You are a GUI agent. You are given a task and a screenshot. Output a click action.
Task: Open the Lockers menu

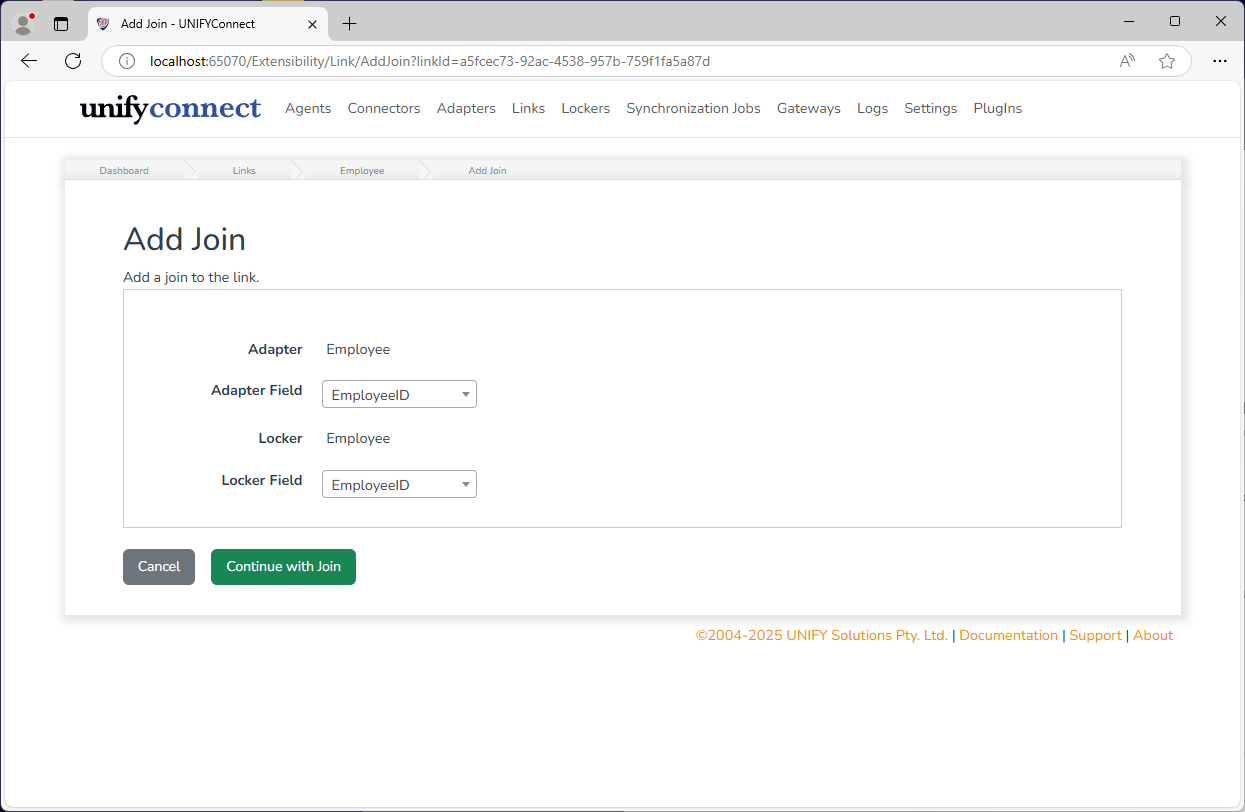click(585, 108)
